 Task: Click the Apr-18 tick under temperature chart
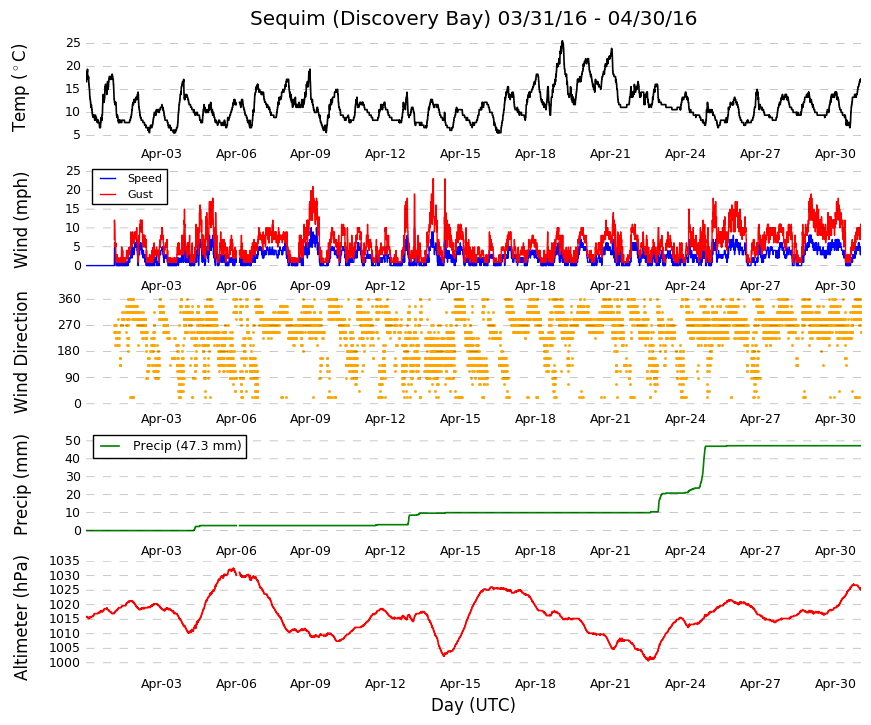pos(535,154)
